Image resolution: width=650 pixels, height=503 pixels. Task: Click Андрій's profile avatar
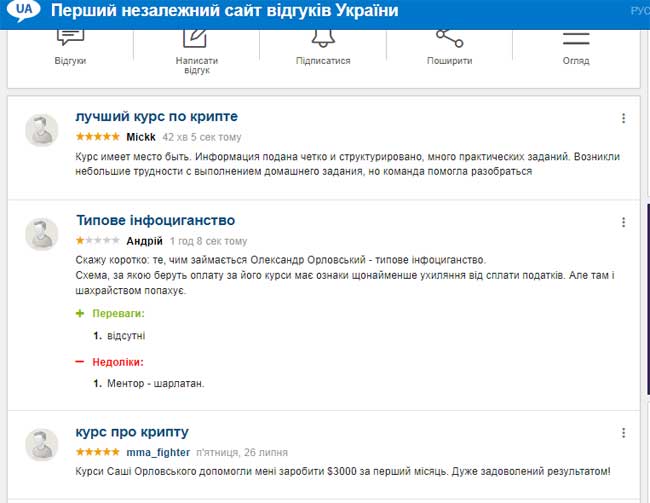42,234
